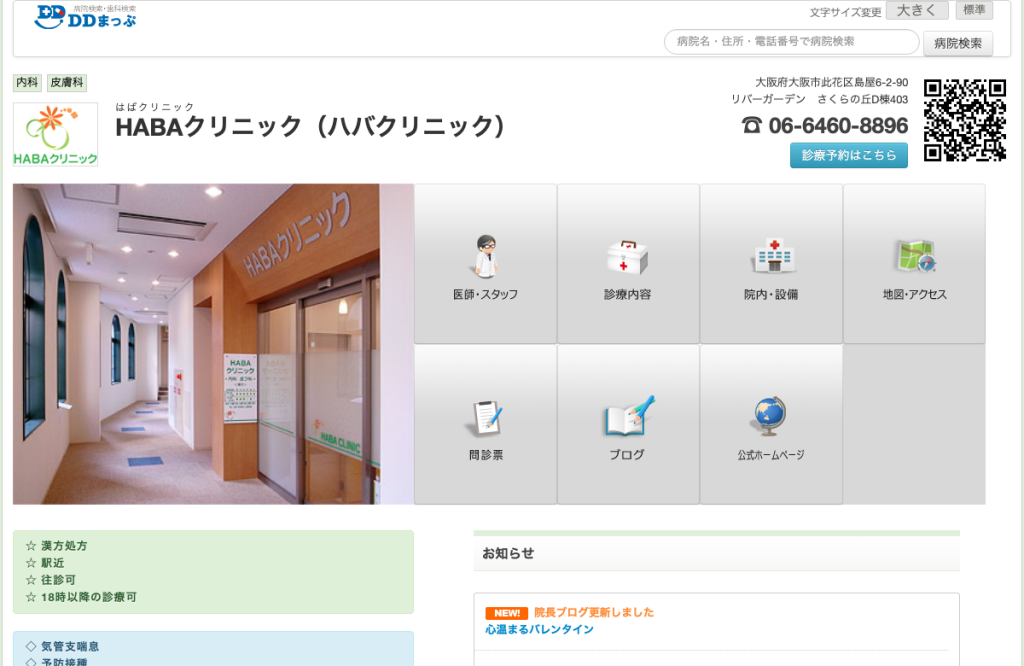Click the orange NEW! badge
Image resolution: width=1024 pixels, height=666 pixels.
point(506,613)
